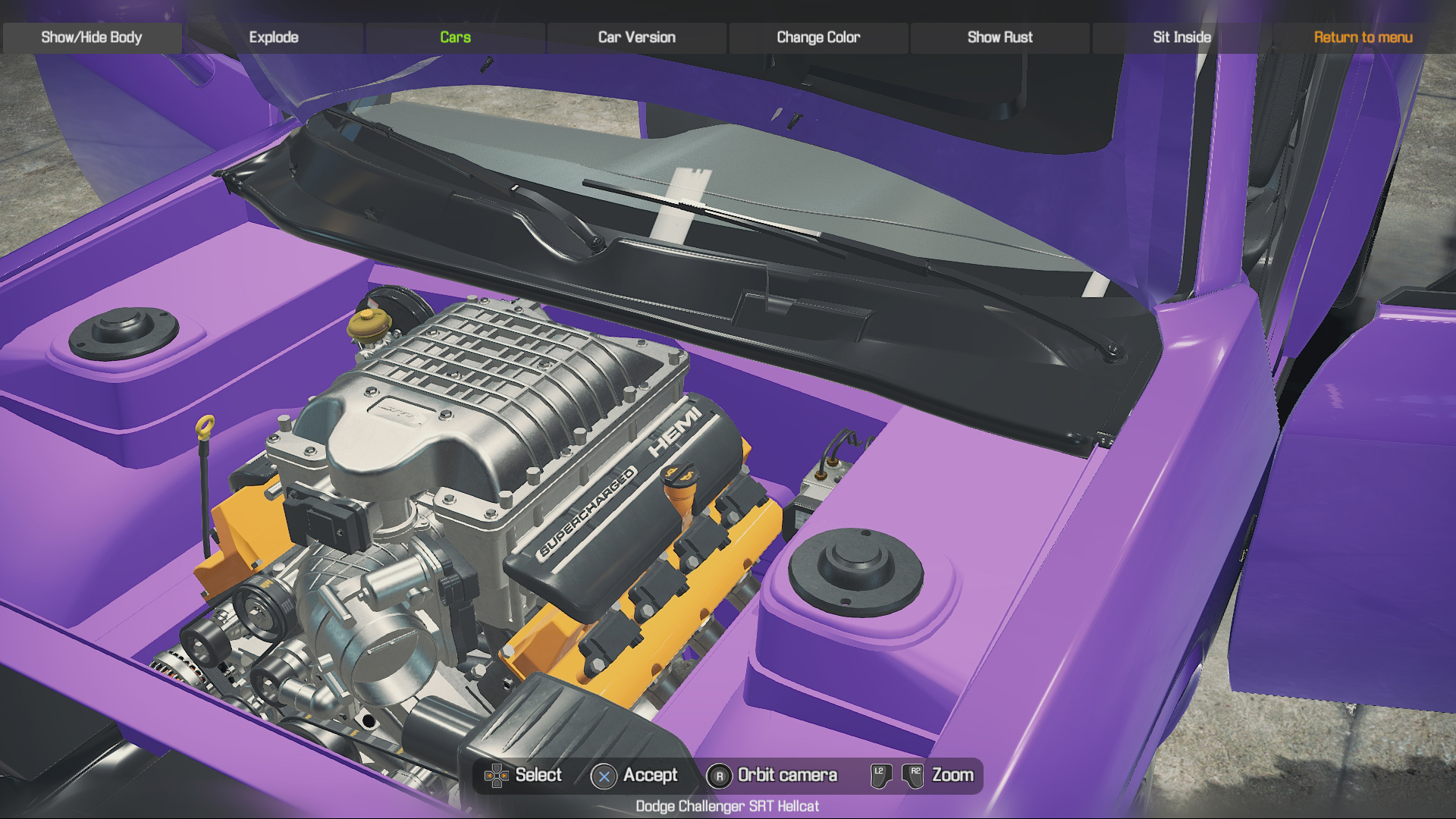Click the Accept prompt label
The height and width of the screenshot is (819, 1456).
(x=649, y=775)
